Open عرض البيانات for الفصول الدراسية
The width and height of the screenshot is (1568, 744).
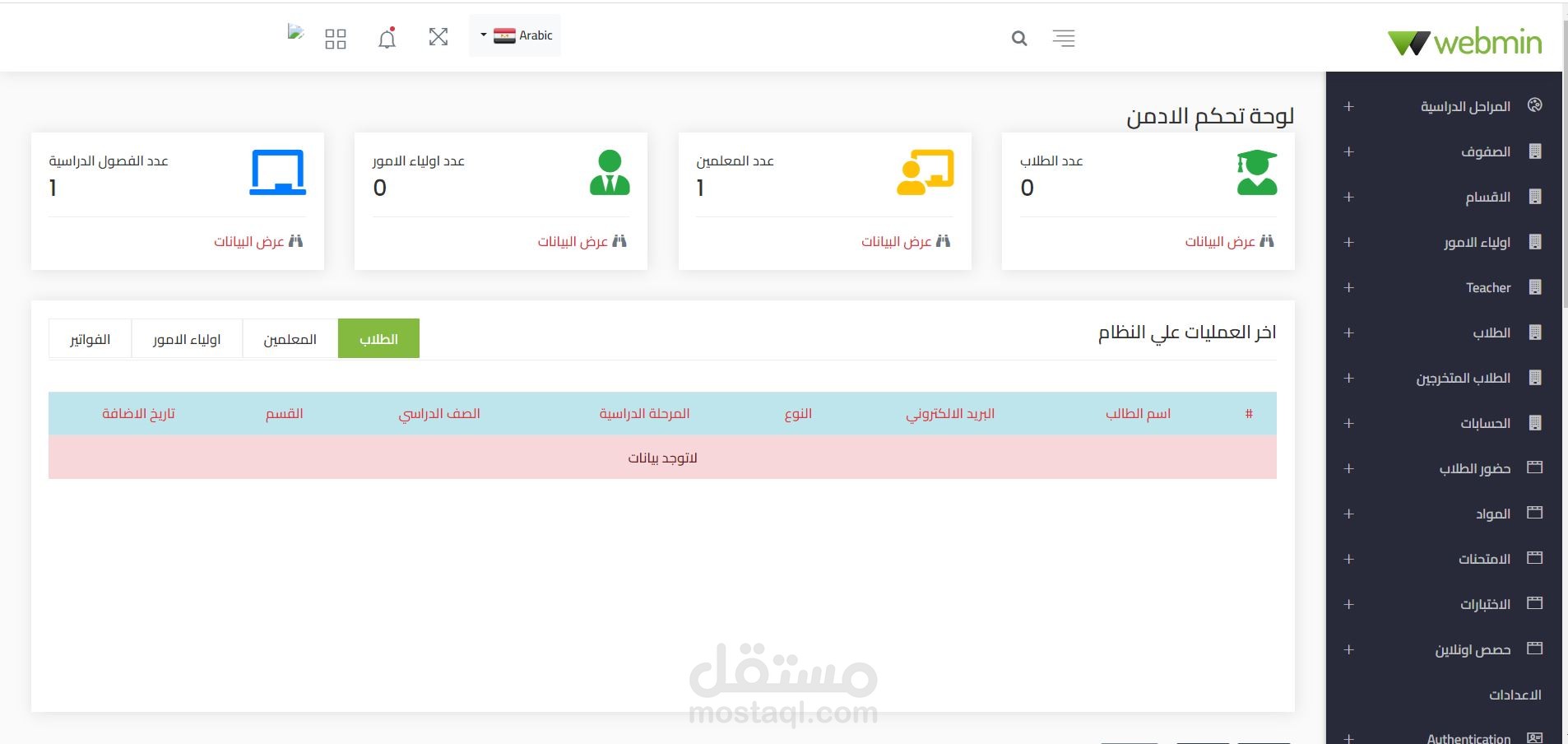pyautogui.click(x=255, y=241)
